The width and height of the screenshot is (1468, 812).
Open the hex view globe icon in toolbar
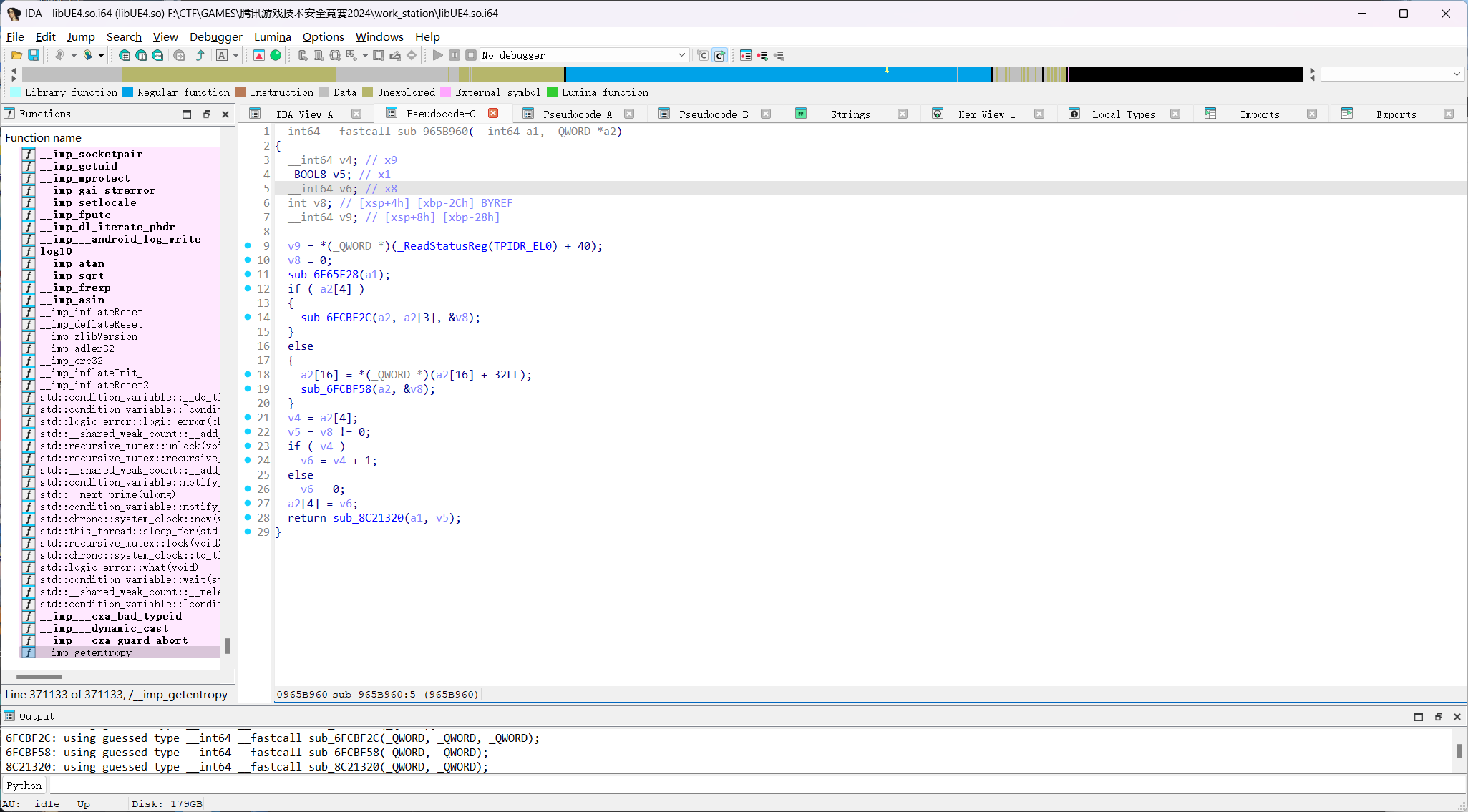(x=125, y=55)
